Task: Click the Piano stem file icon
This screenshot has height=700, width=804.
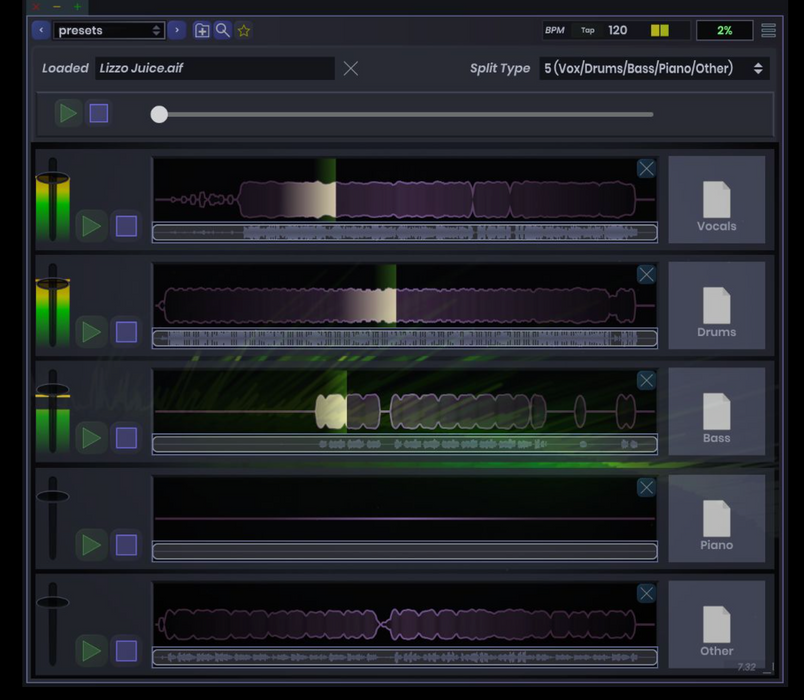Action: (x=716, y=520)
